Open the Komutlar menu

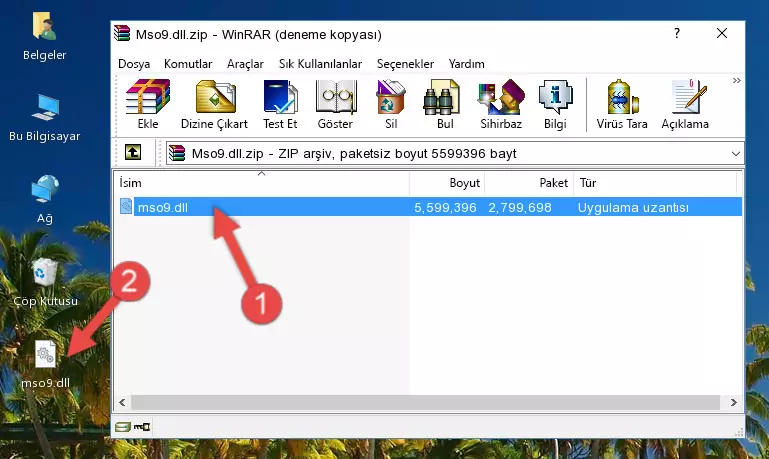[188, 64]
